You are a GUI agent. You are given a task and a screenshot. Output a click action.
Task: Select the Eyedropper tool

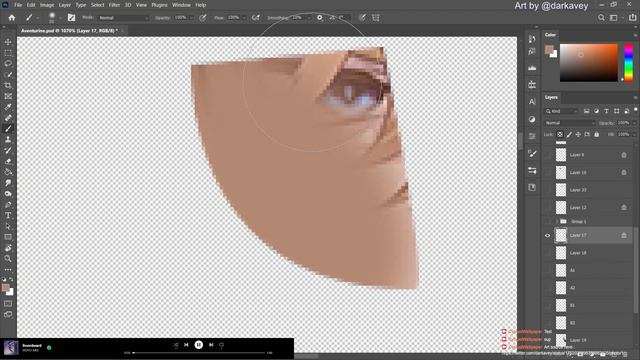pyautogui.click(x=8, y=107)
